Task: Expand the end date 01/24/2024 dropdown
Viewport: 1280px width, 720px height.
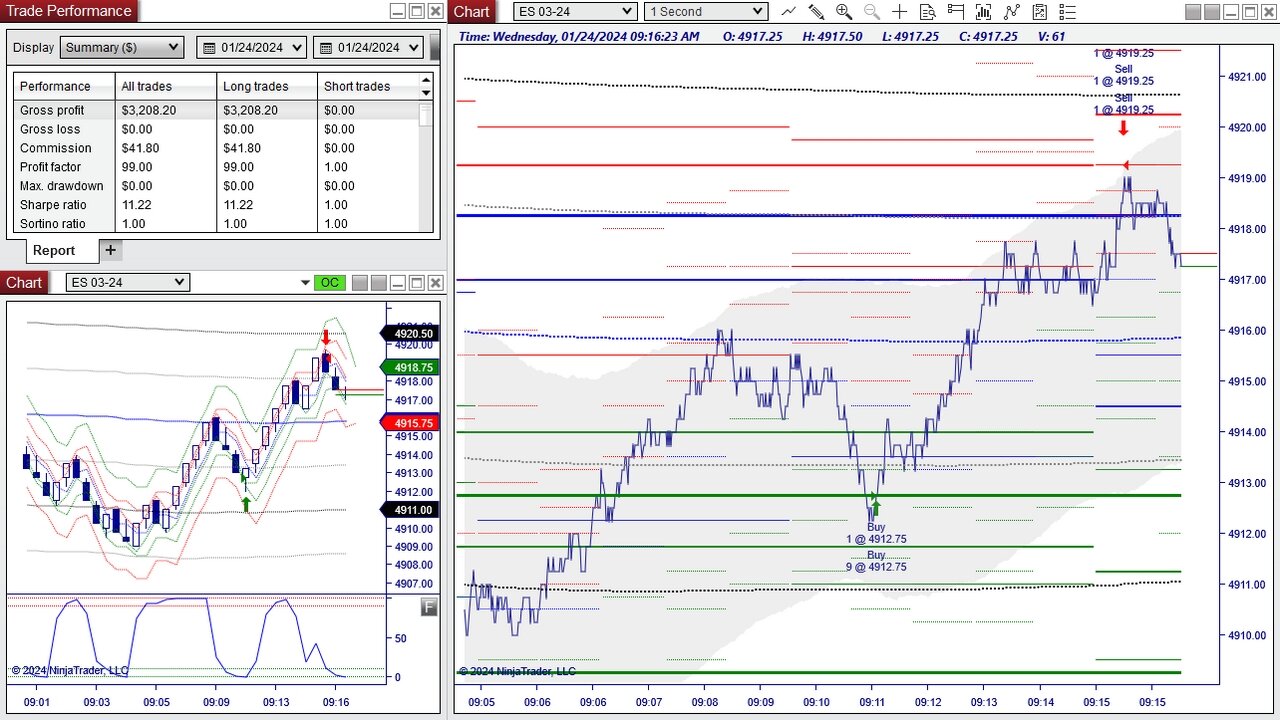Action: 412,48
